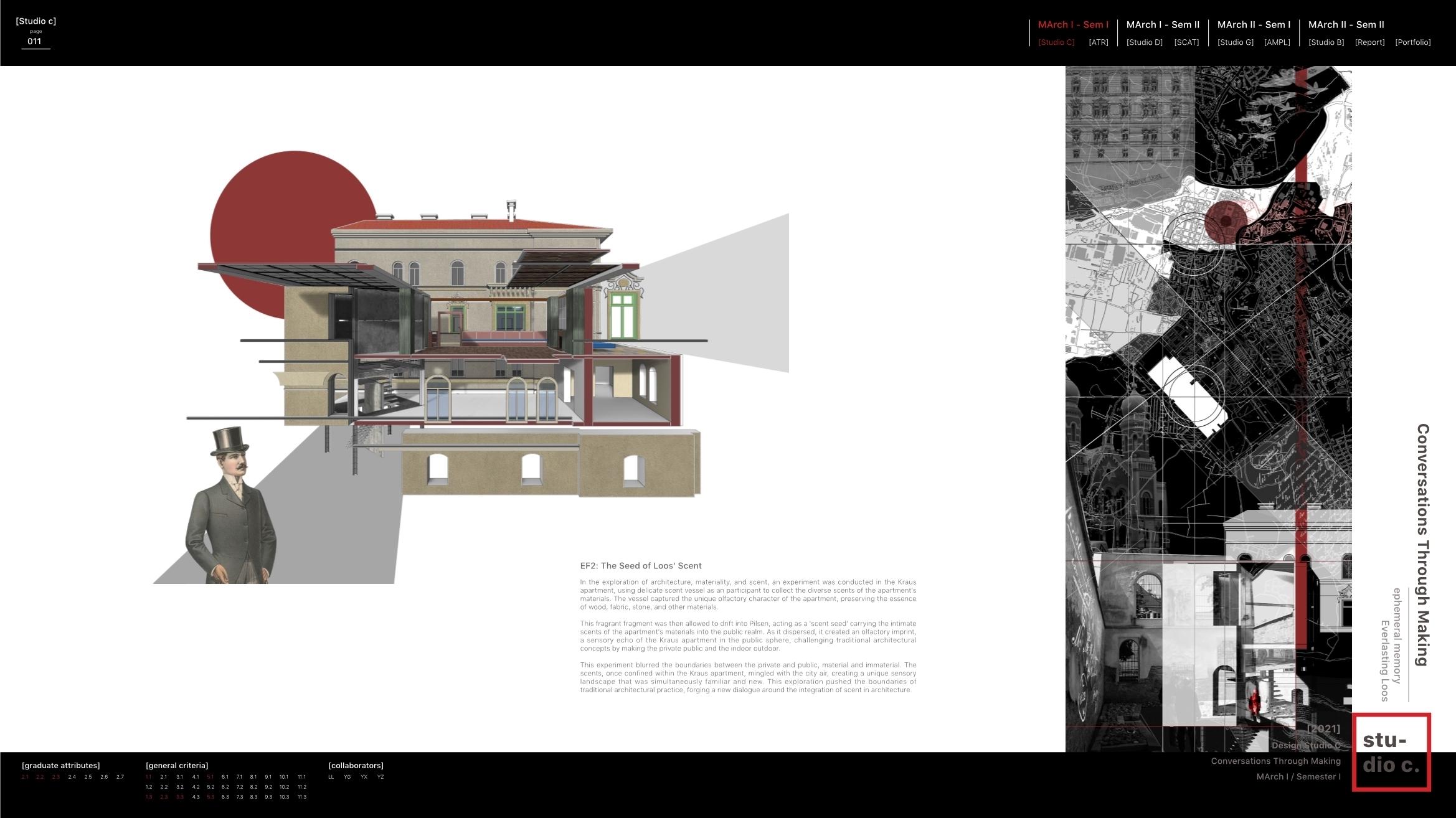Open the [Report] link
The width and height of the screenshot is (1456, 818).
click(1369, 42)
